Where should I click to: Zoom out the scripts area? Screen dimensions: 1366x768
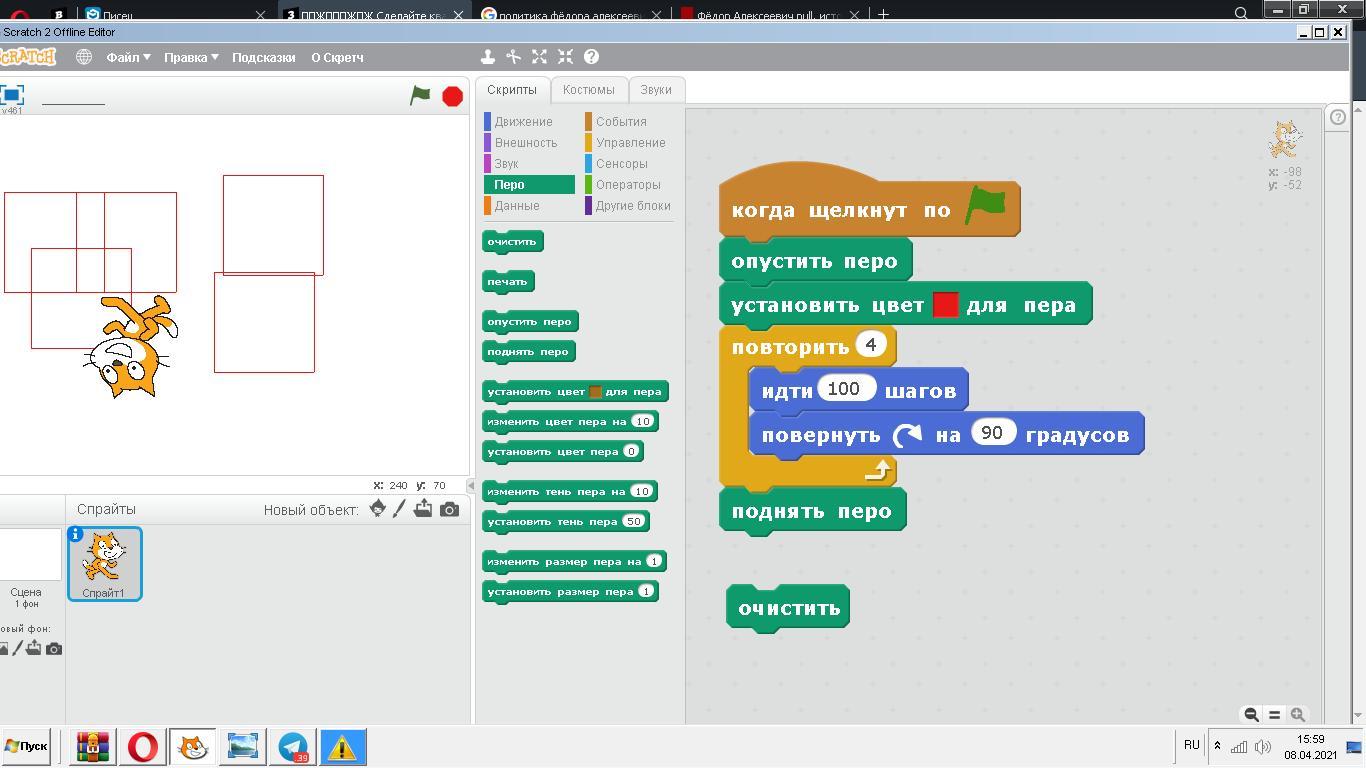click(1251, 714)
